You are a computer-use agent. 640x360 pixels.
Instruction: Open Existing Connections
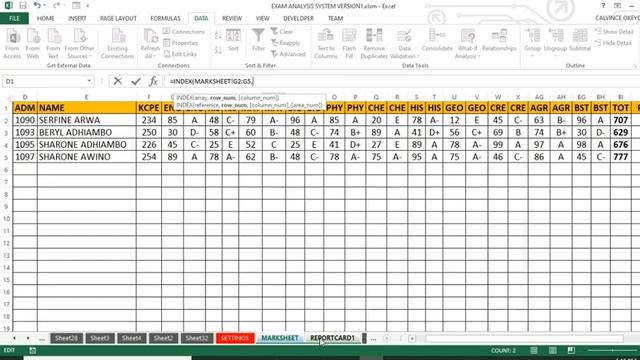click(x=117, y=44)
